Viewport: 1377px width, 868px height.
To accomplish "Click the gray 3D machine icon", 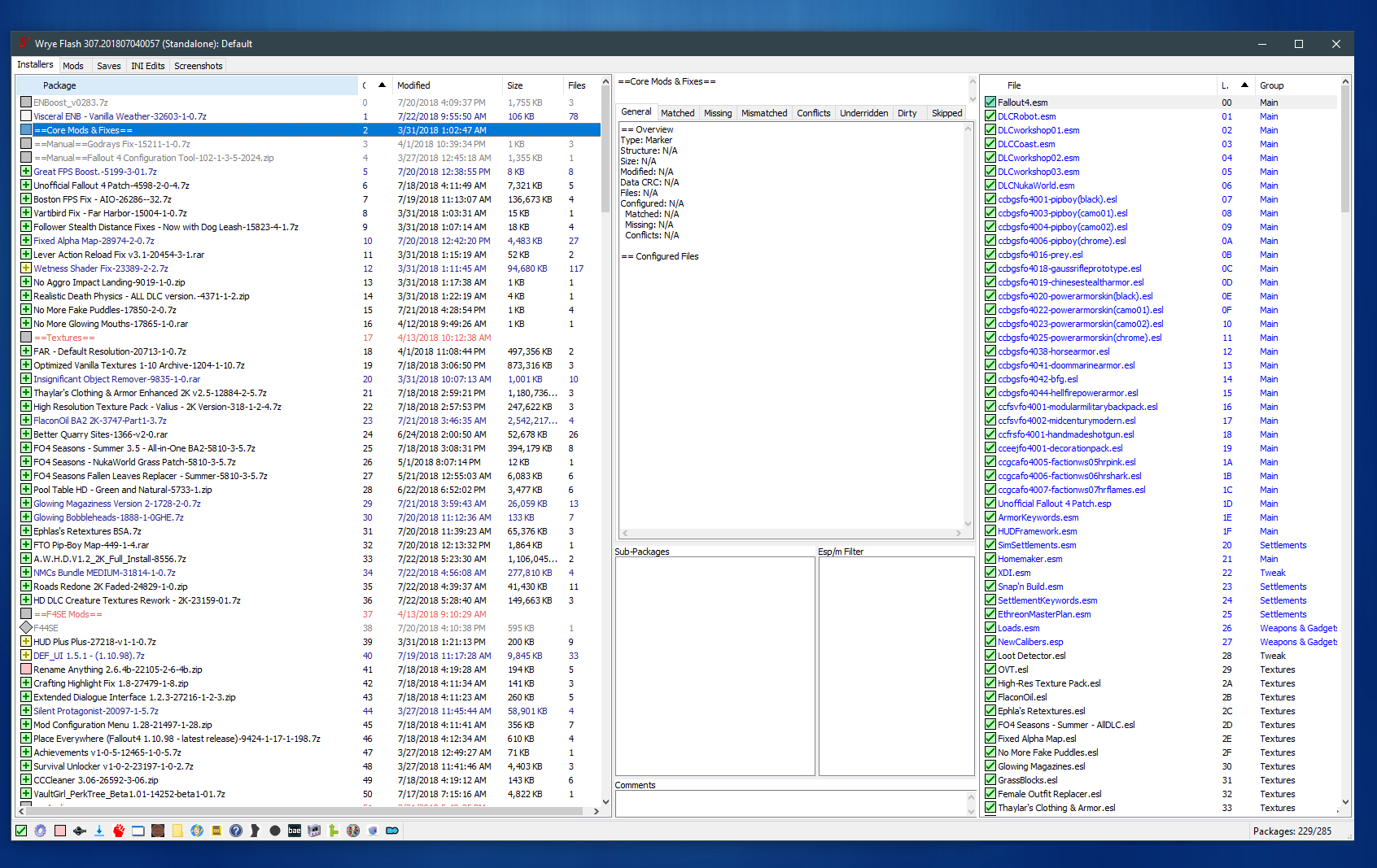I will click(x=314, y=831).
